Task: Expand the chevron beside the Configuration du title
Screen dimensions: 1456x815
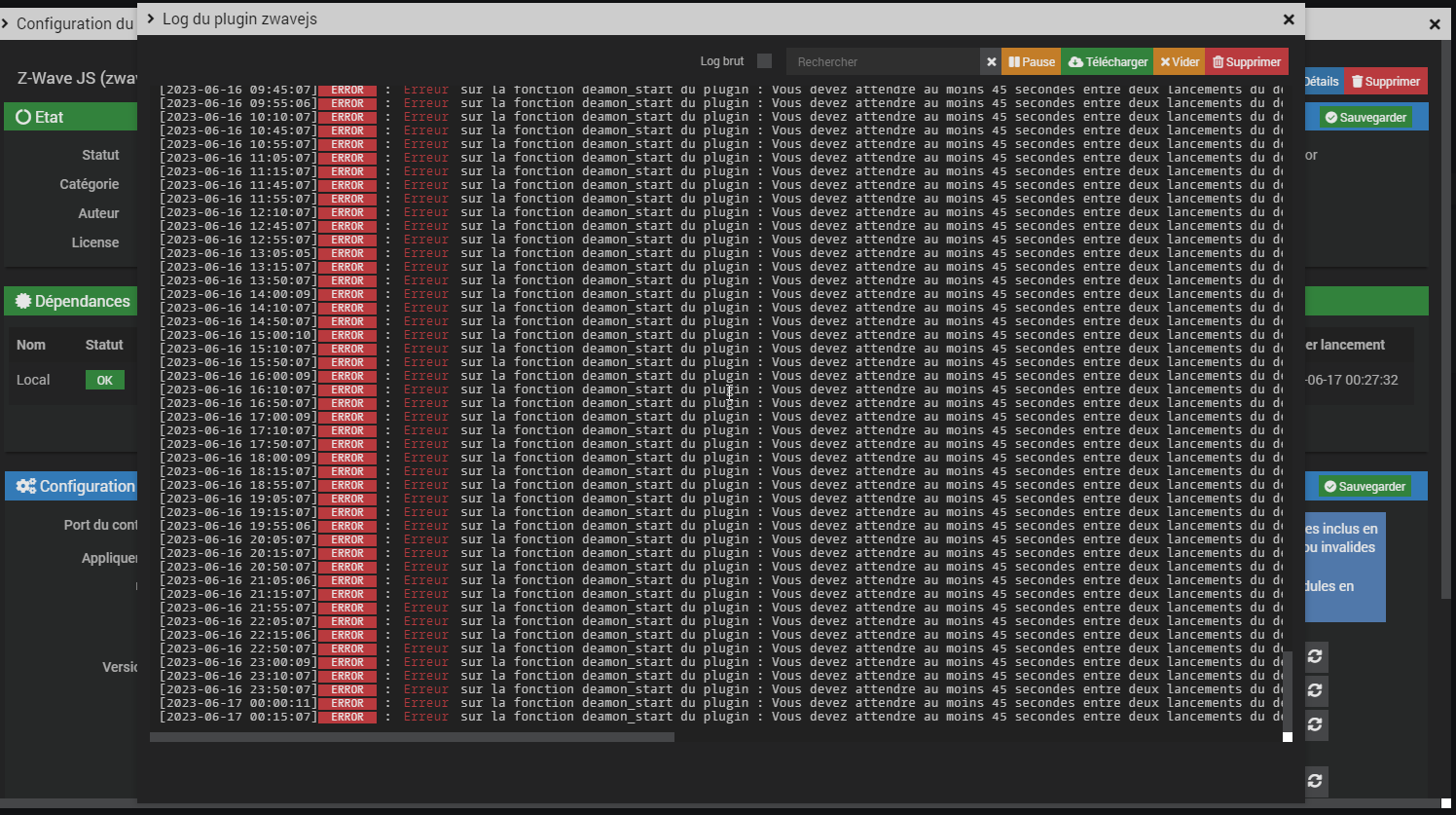Action: point(6,22)
